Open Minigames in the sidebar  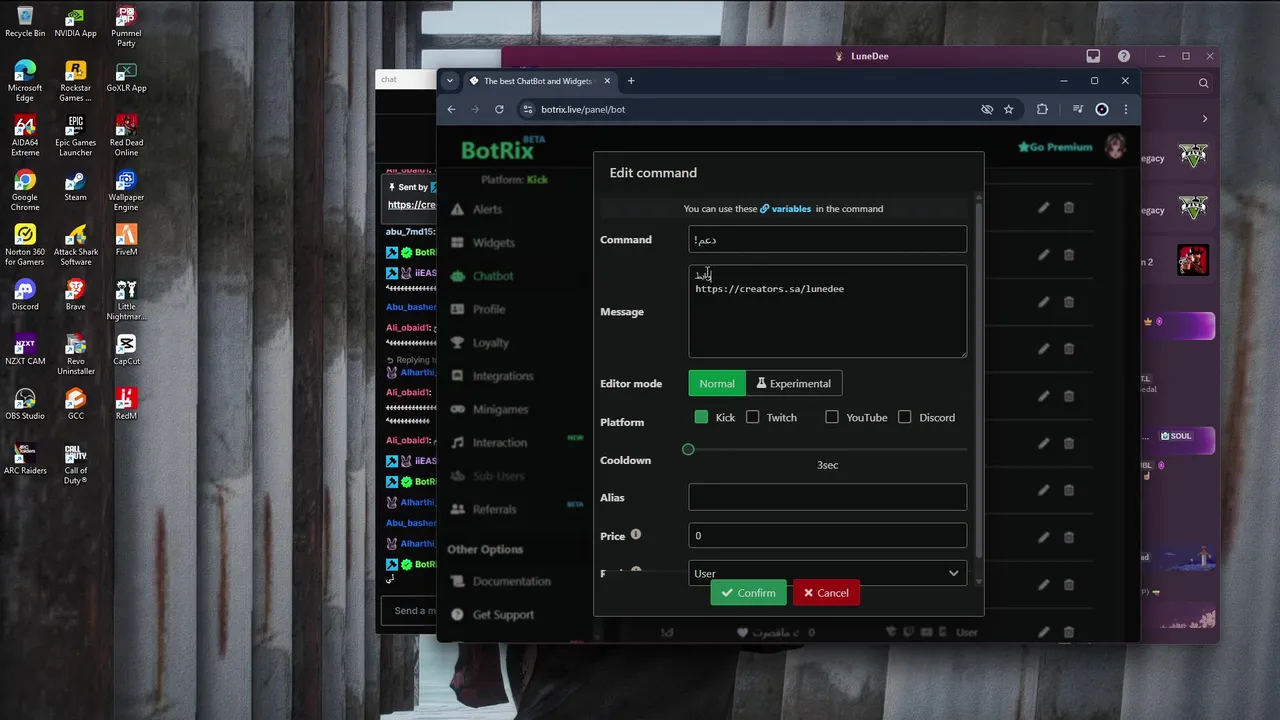(x=489, y=409)
